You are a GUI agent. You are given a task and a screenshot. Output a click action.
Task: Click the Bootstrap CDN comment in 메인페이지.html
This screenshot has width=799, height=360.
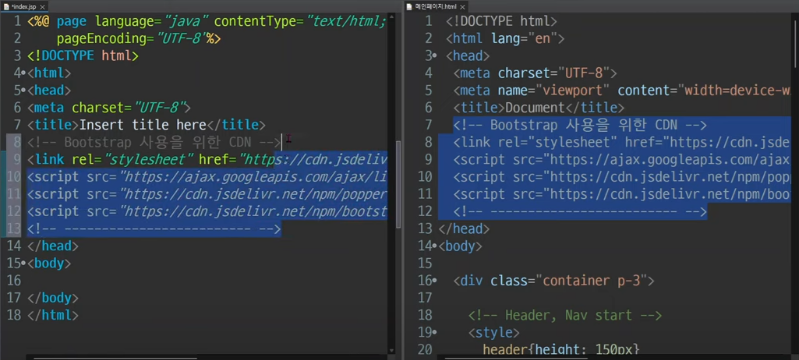[580, 125]
